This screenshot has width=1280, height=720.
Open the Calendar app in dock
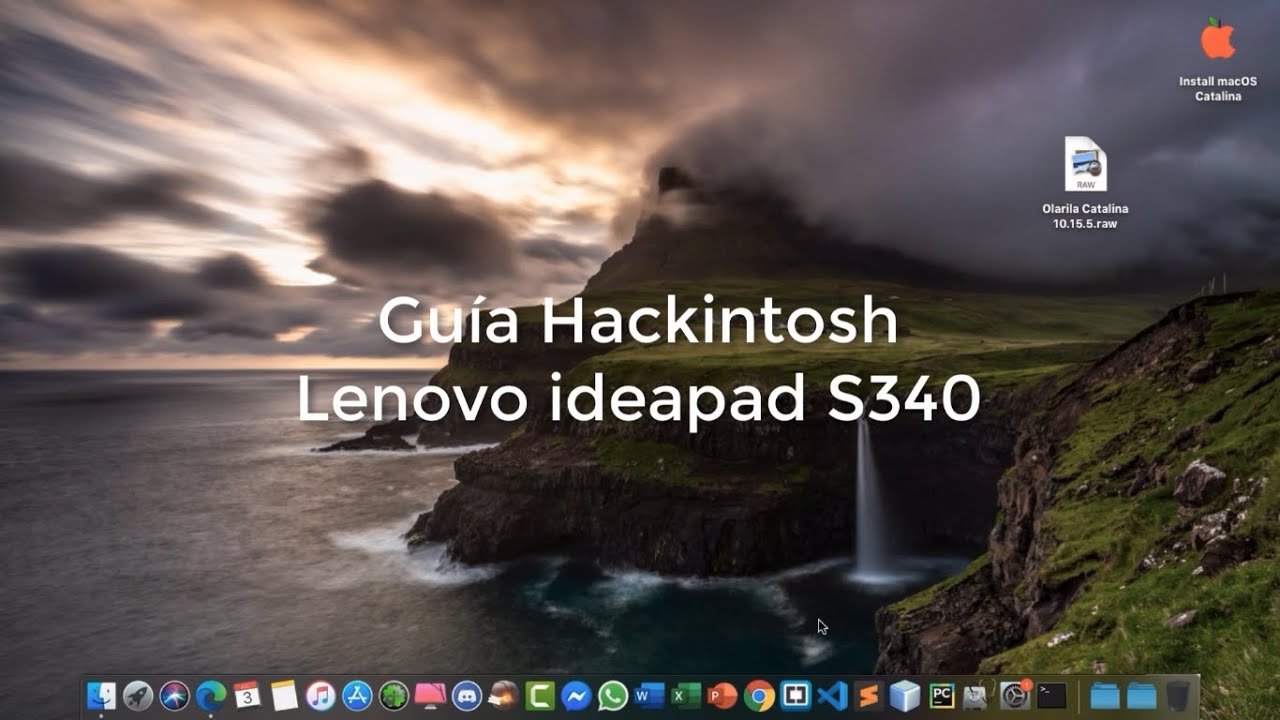tap(247, 695)
